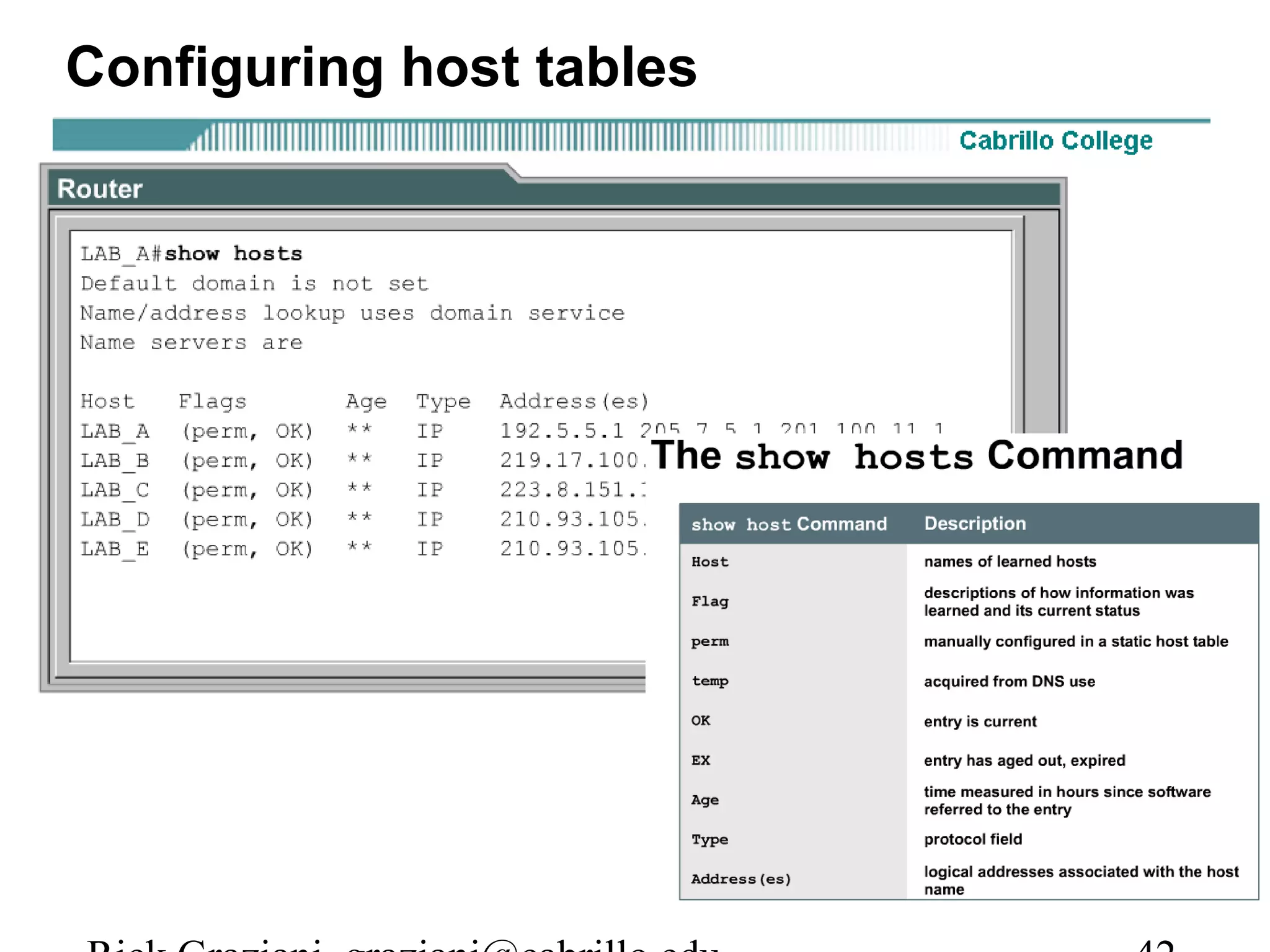1270x952 pixels.
Task: Click 'time measured in hours' description
Action: pyautogui.click(x=1067, y=801)
